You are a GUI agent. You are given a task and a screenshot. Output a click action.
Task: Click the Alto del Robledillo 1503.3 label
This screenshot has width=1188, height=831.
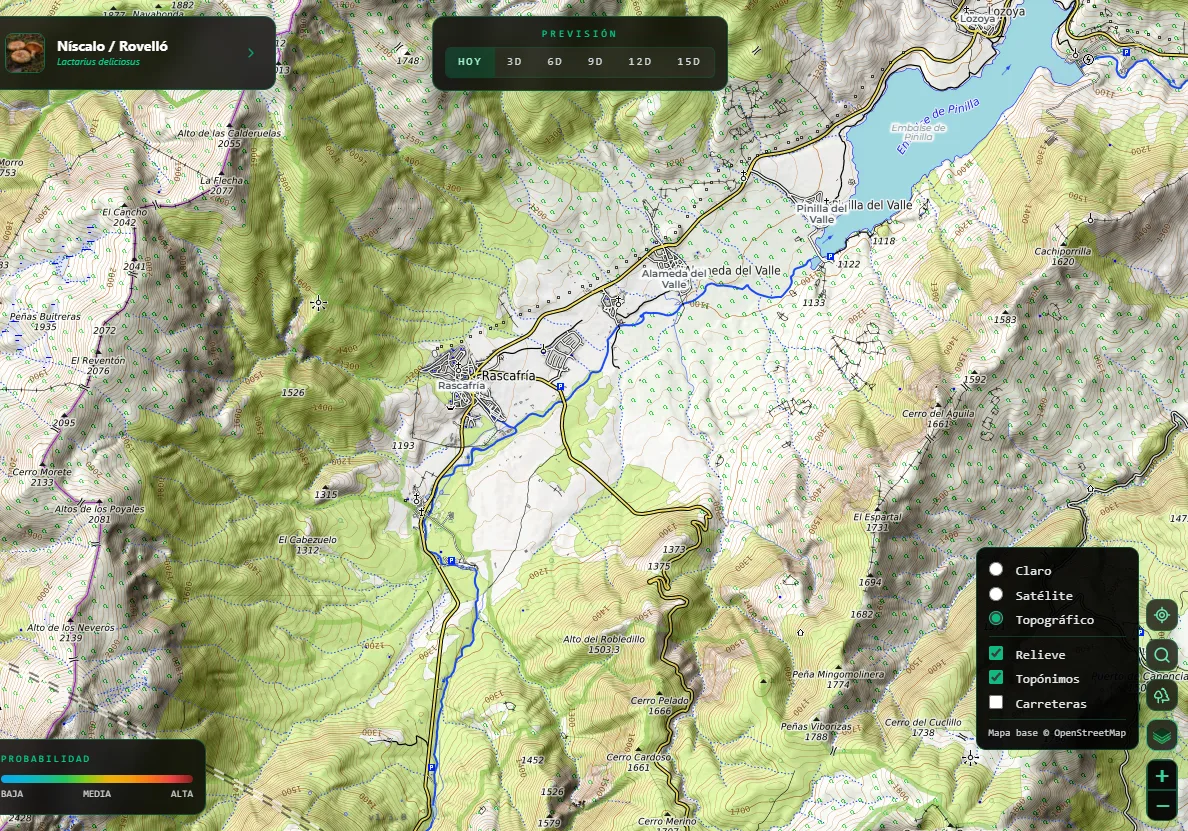604,644
